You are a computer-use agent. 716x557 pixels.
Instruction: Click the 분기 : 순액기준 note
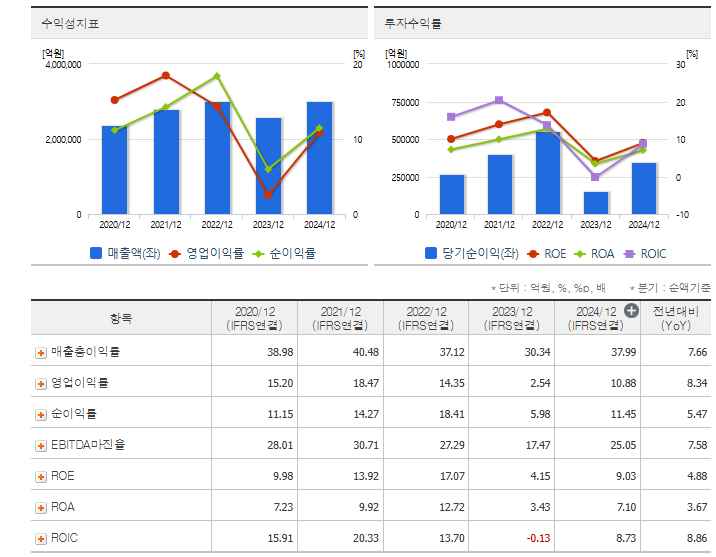coord(669,288)
